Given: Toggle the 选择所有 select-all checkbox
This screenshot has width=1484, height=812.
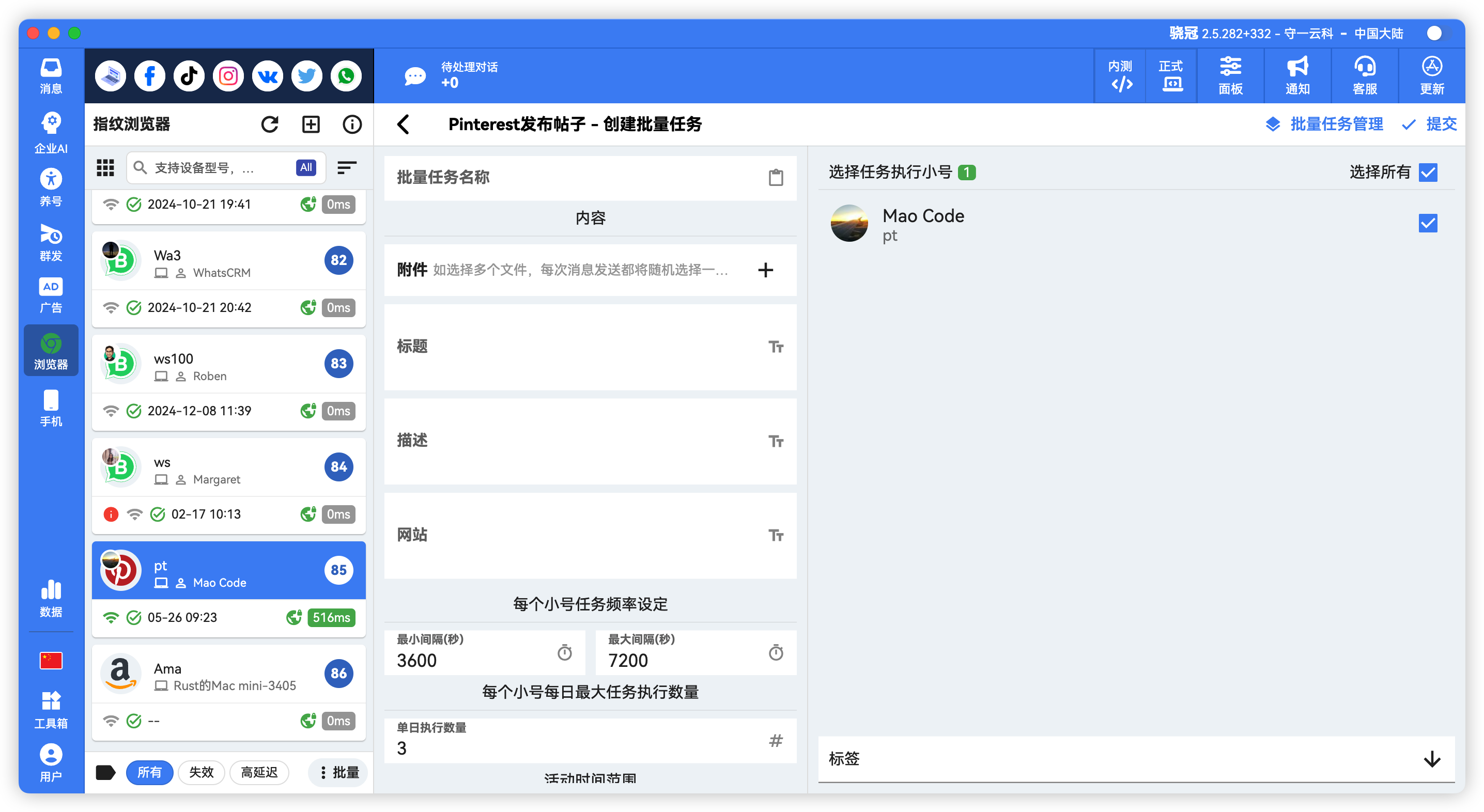Looking at the screenshot, I should 1428,171.
